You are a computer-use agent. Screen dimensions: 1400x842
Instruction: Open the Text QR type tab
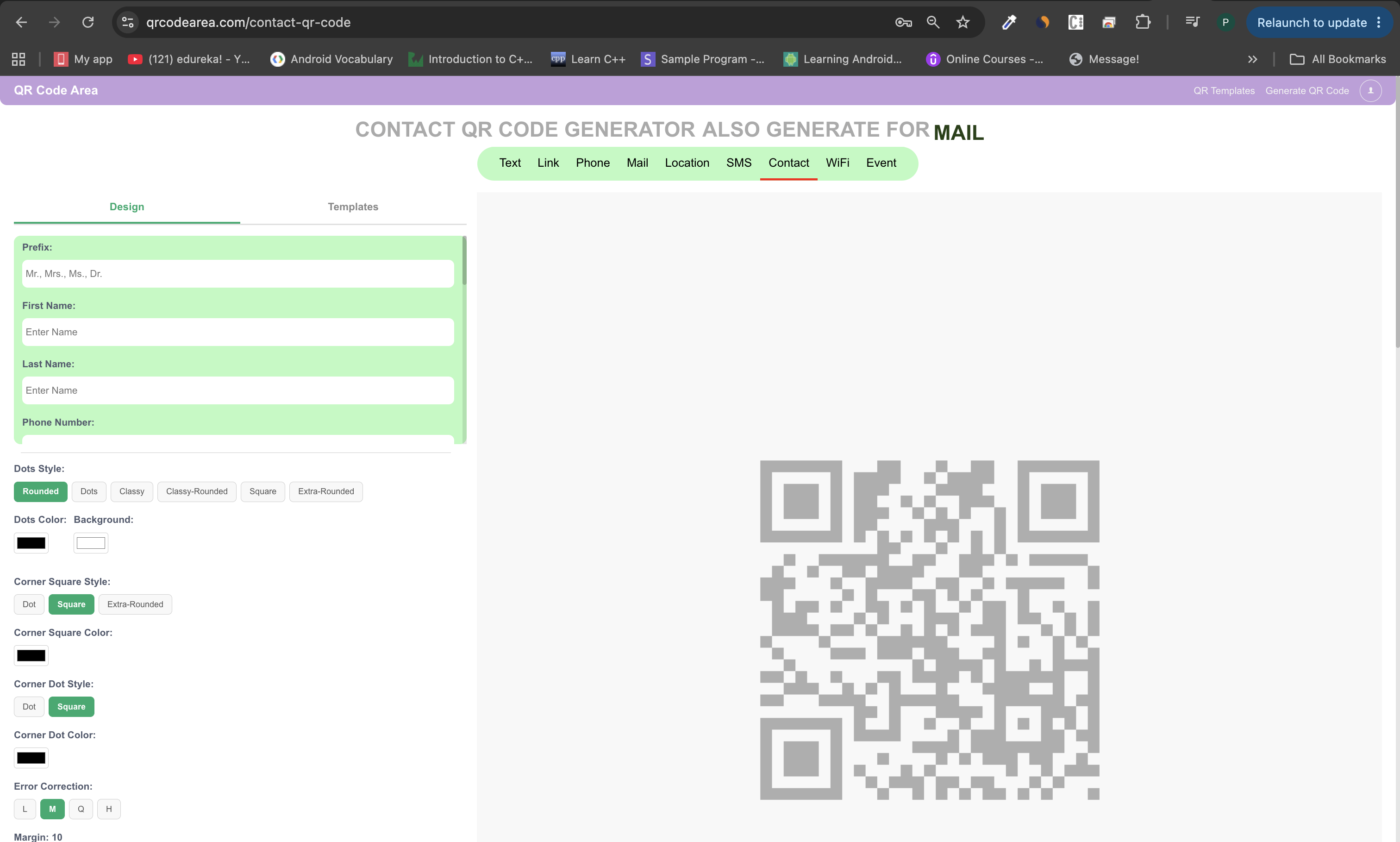click(510, 163)
